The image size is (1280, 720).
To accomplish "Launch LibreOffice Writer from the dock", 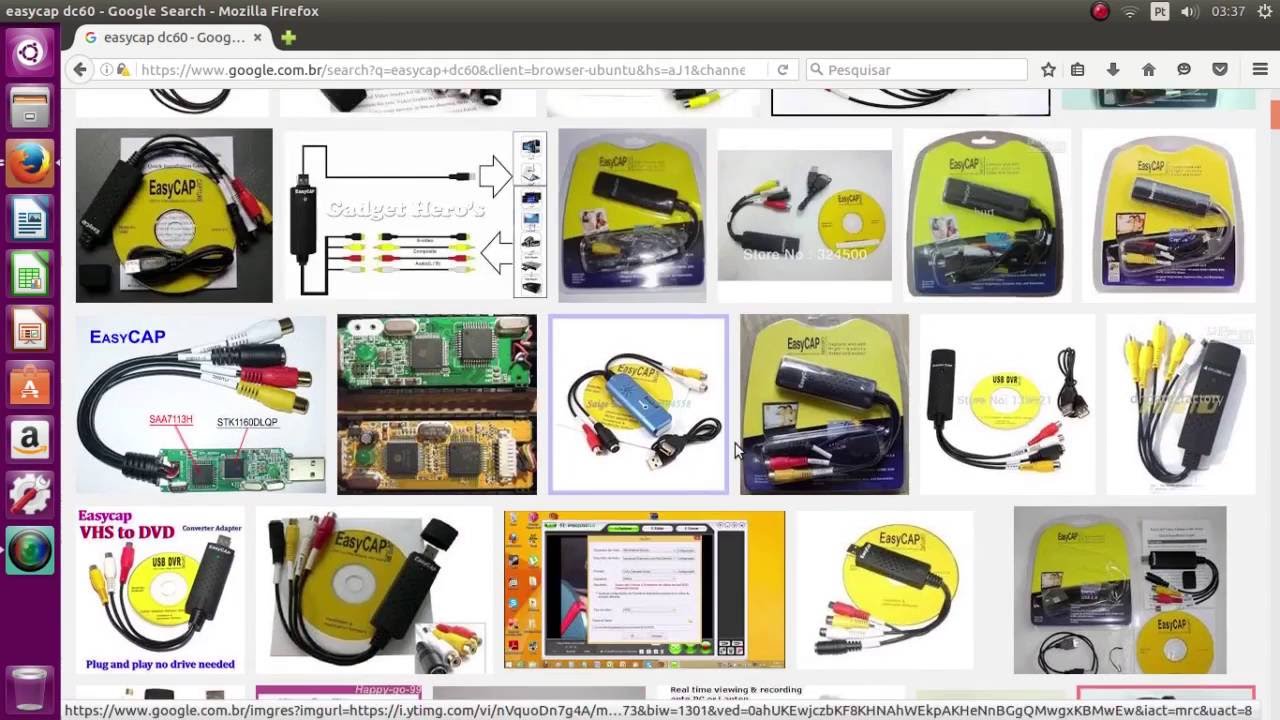I will (x=29, y=218).
